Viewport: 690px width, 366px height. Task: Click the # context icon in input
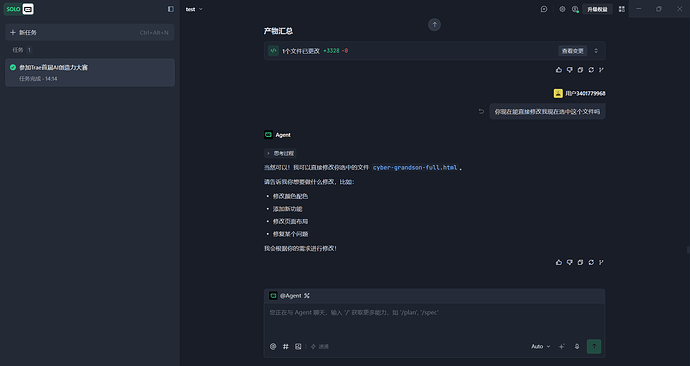pyautogui.click(x=286, y=347)
